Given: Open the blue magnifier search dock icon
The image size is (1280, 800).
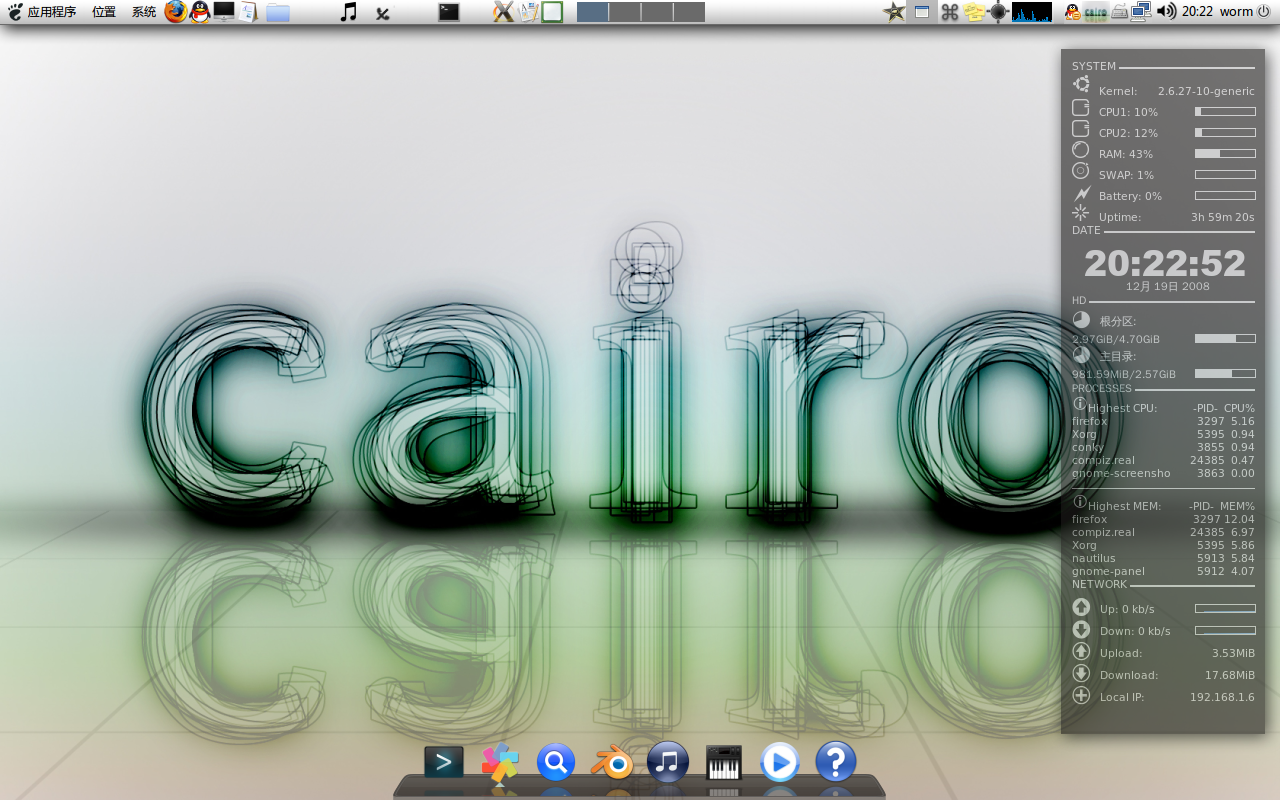Looking at the screenshot, I should click(556, 763).
